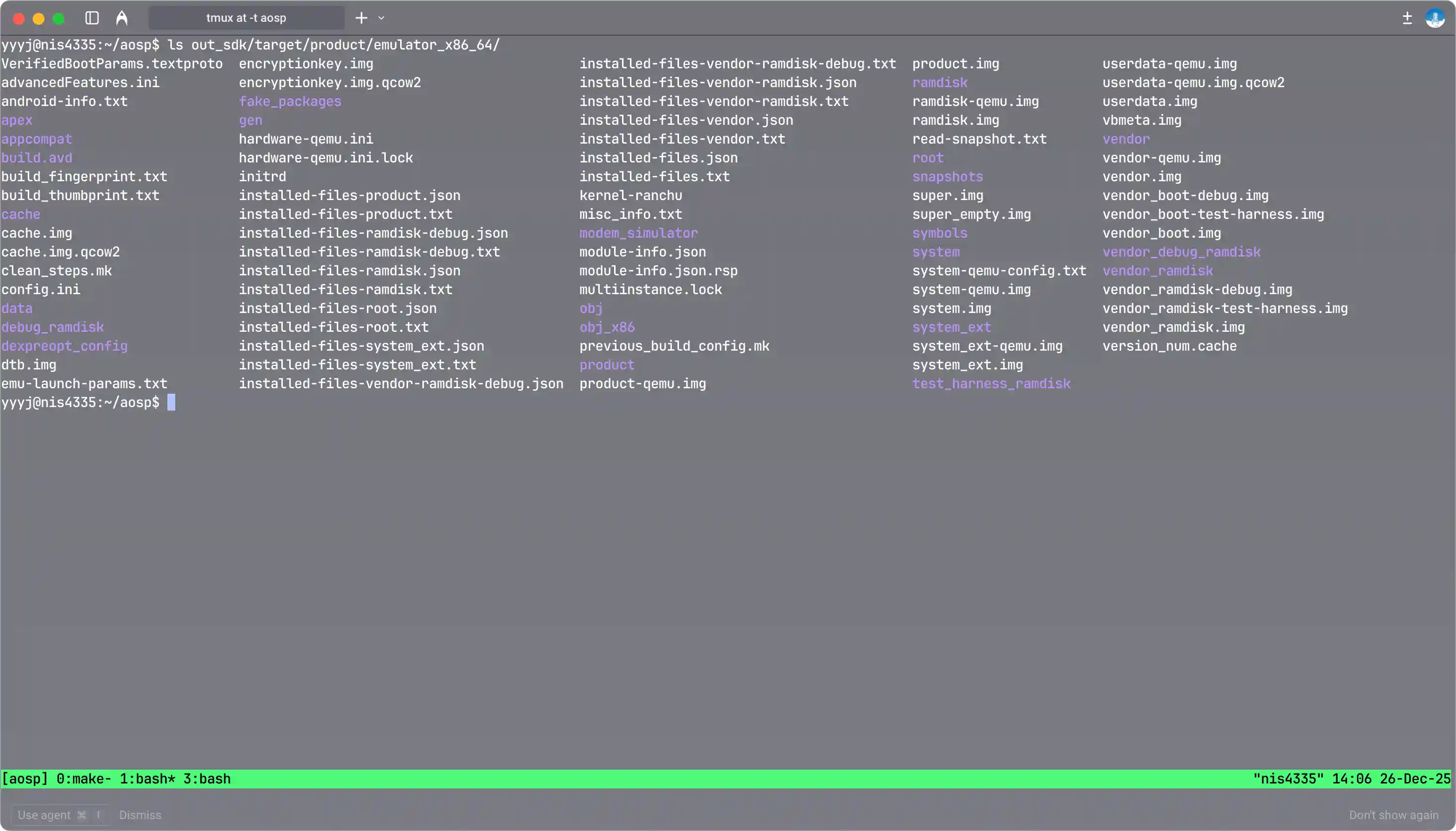
Task: Toggle the left sidebar panel icon
Action: (x=92, y=18)
